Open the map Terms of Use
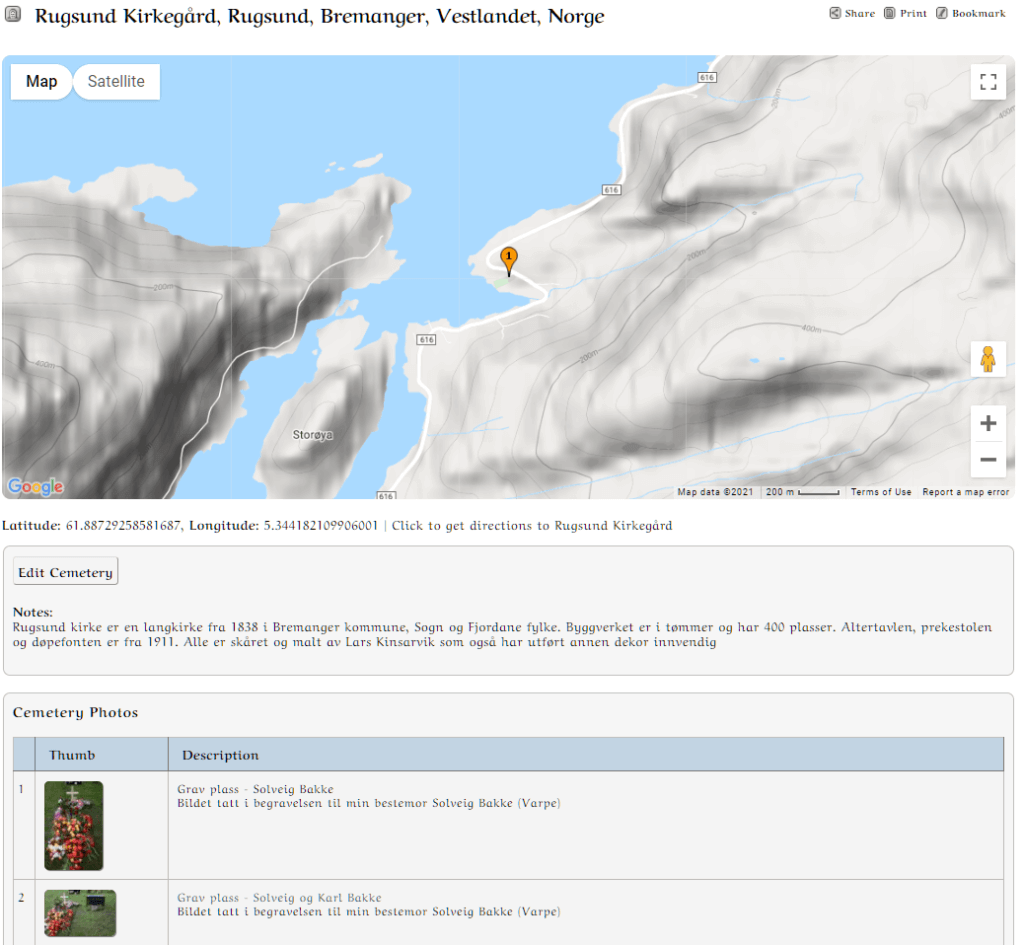The width and height of the screenshot is (1024, 945). 880,492
